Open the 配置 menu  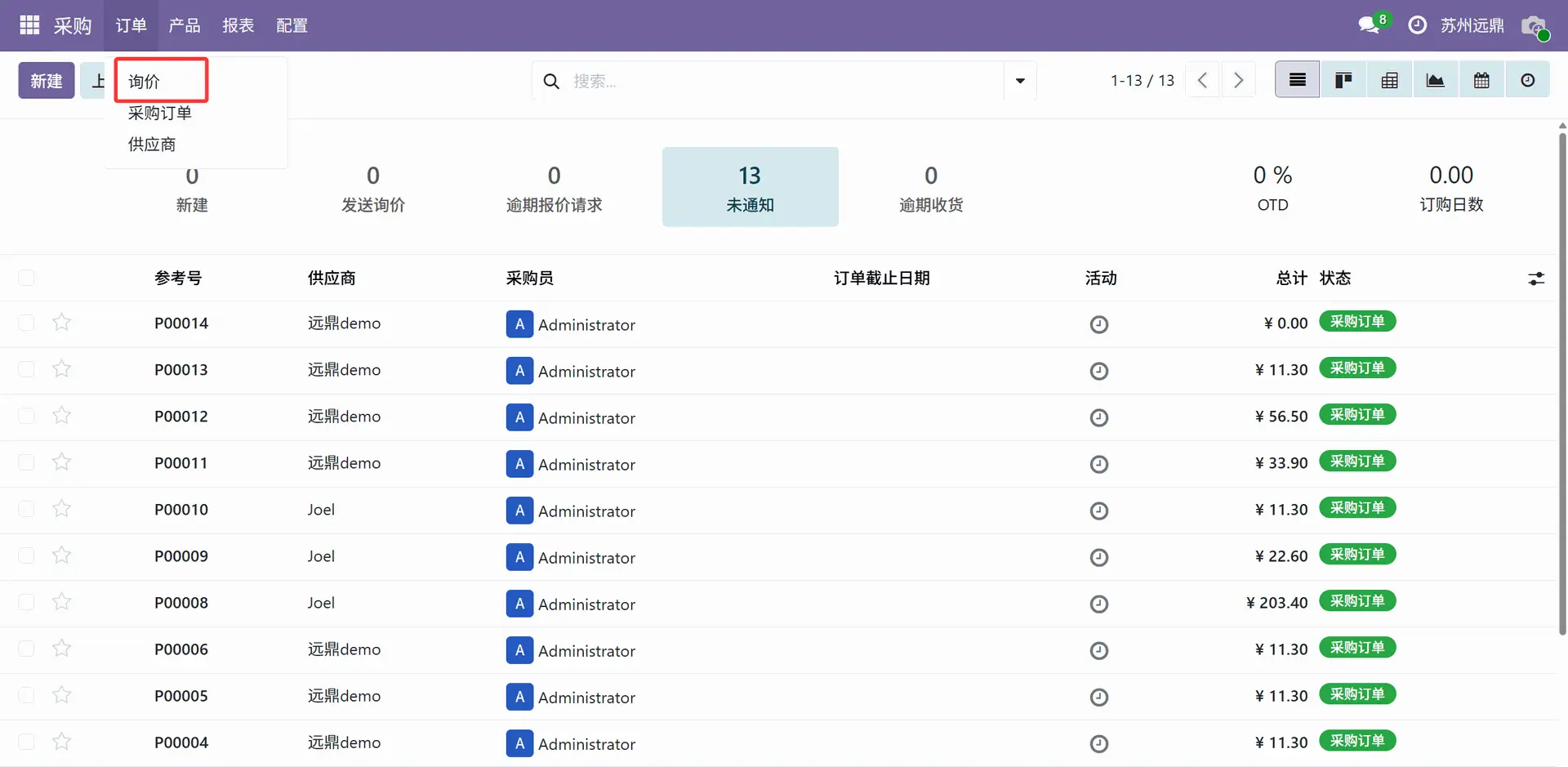(292, 25)
